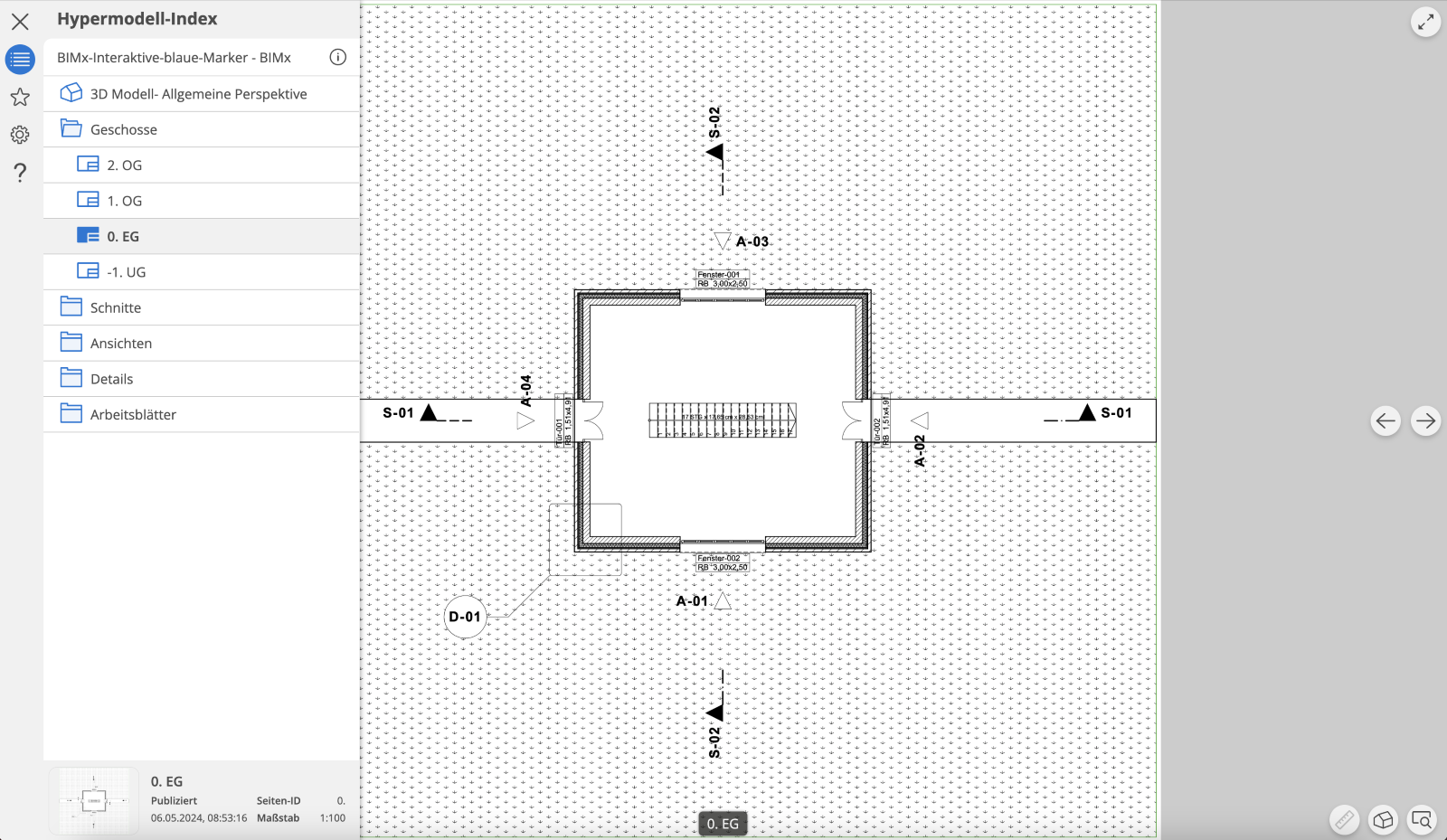Expand the Arbeitsblätter folder
The width and height of the screenshot is (1447, 840).
click(x=202, y=414)
